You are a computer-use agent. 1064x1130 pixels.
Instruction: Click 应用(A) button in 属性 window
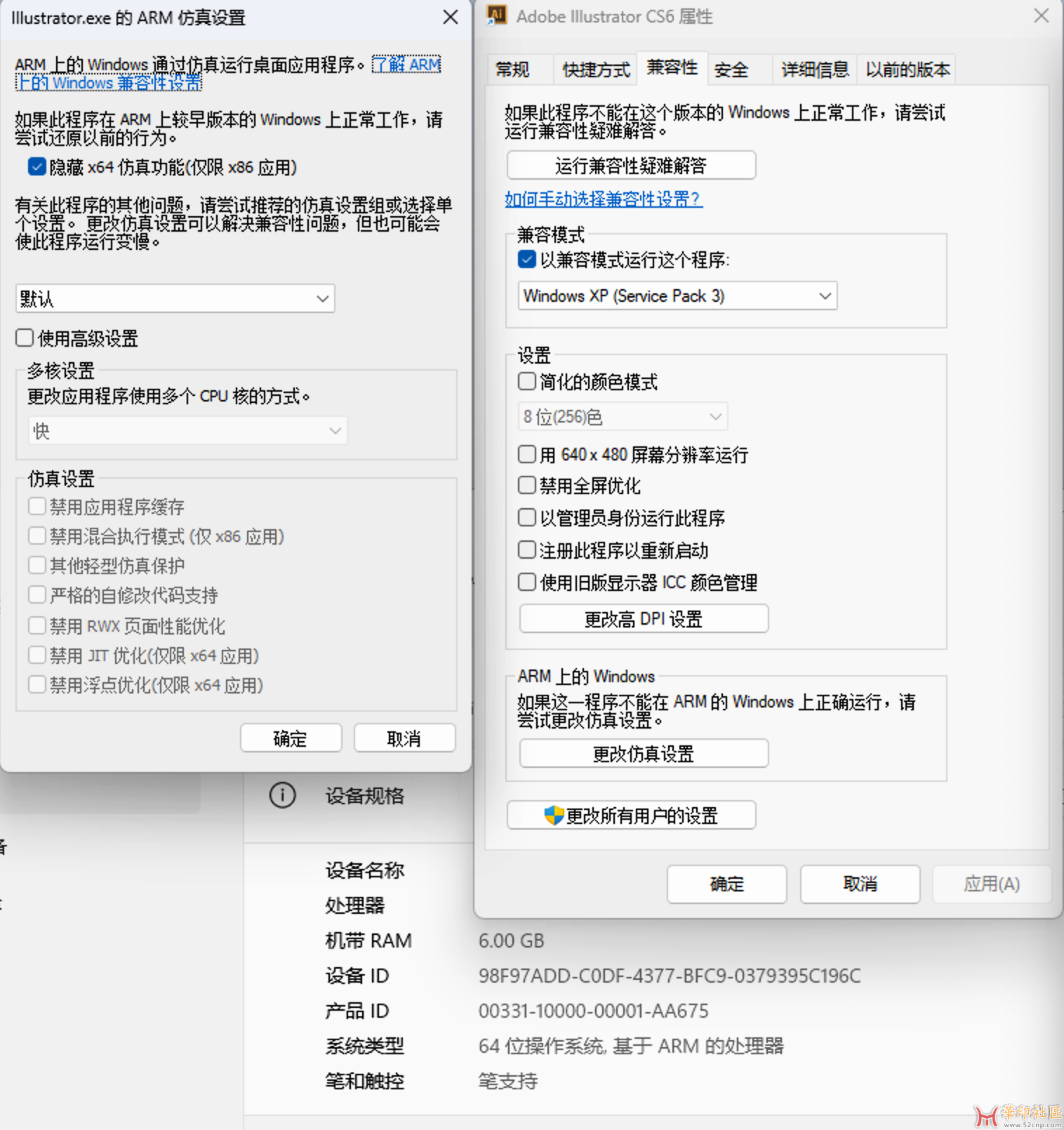point(992,884)
